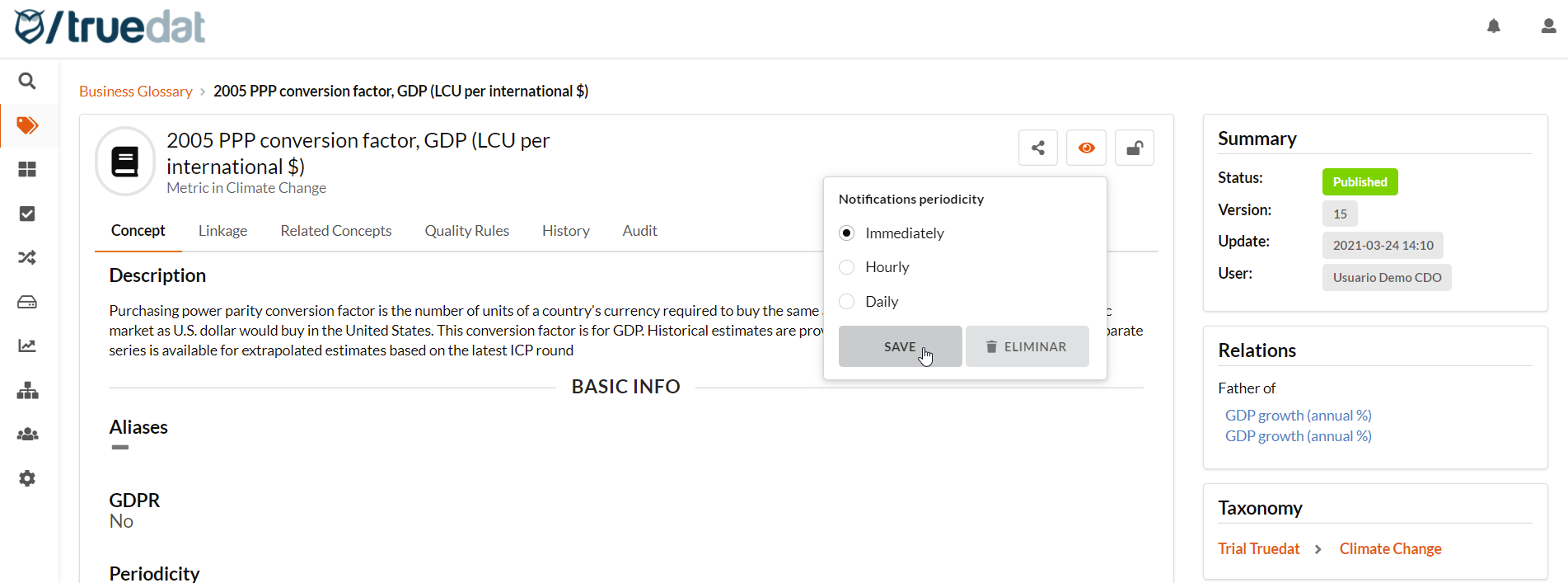Open the Business Glossary tag icon

(x=27, y=125)
